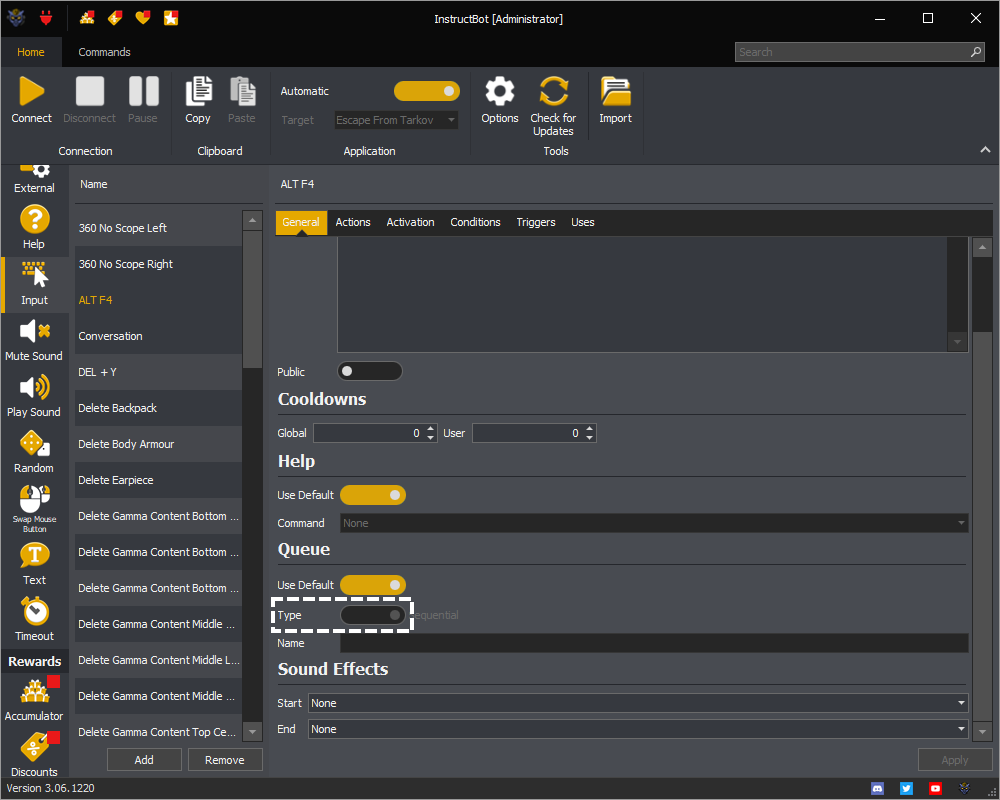Select the Delete Body Armour command

(158, 444)
